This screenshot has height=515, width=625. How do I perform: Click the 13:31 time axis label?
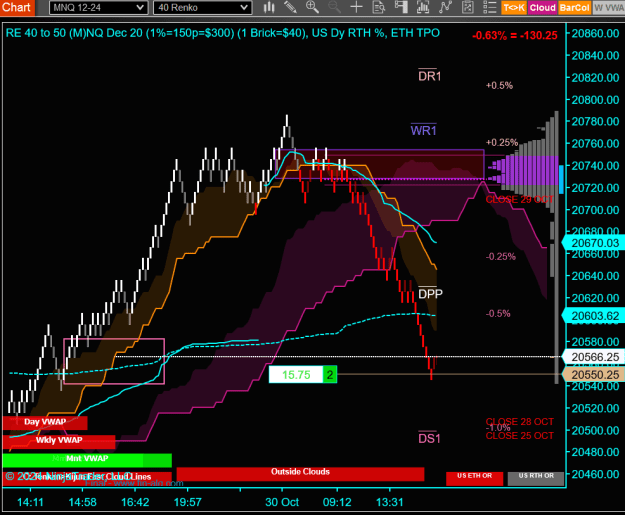click(x=389, y=502)
